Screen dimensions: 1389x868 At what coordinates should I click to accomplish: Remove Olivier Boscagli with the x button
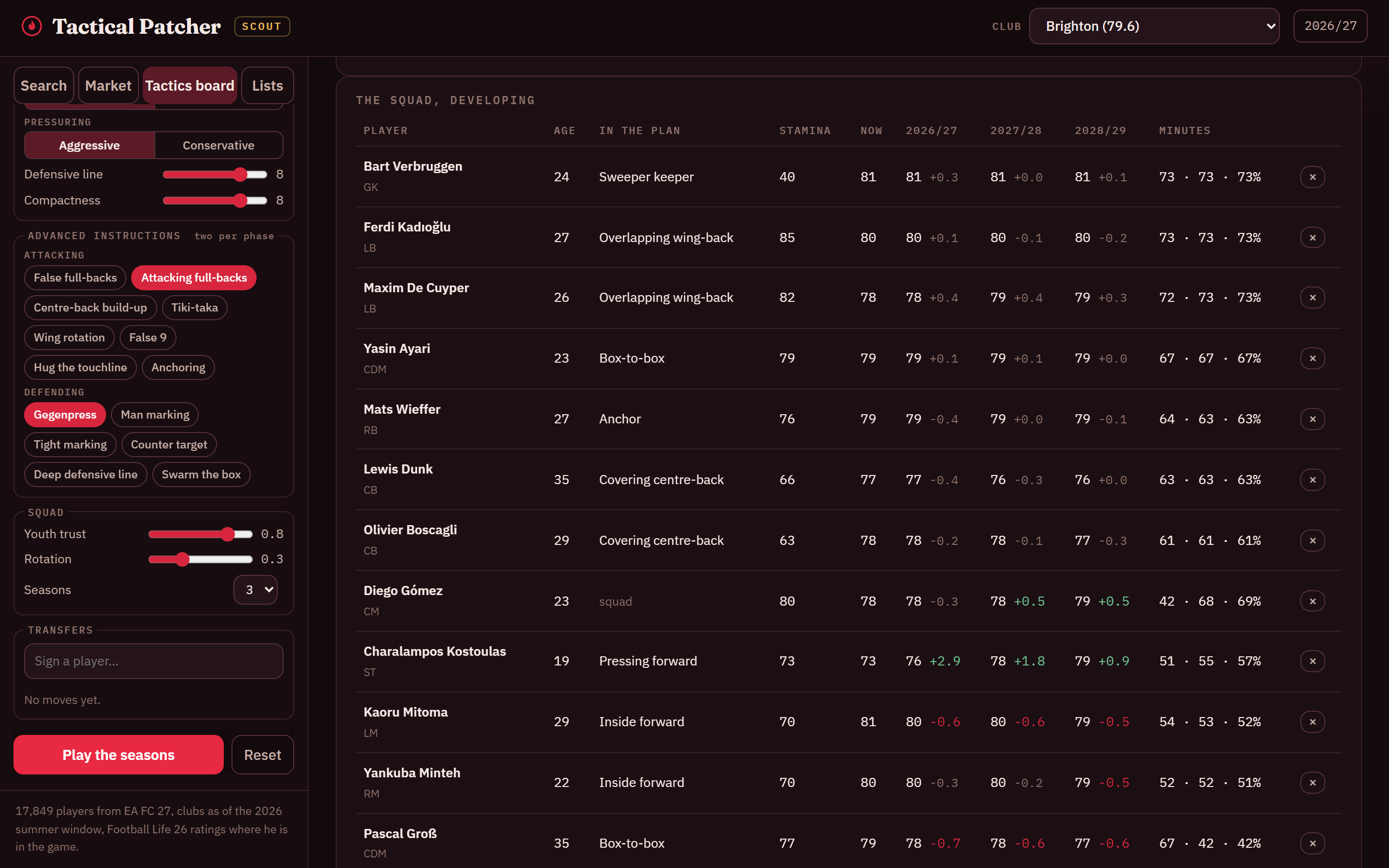[x=1312, y=540]
